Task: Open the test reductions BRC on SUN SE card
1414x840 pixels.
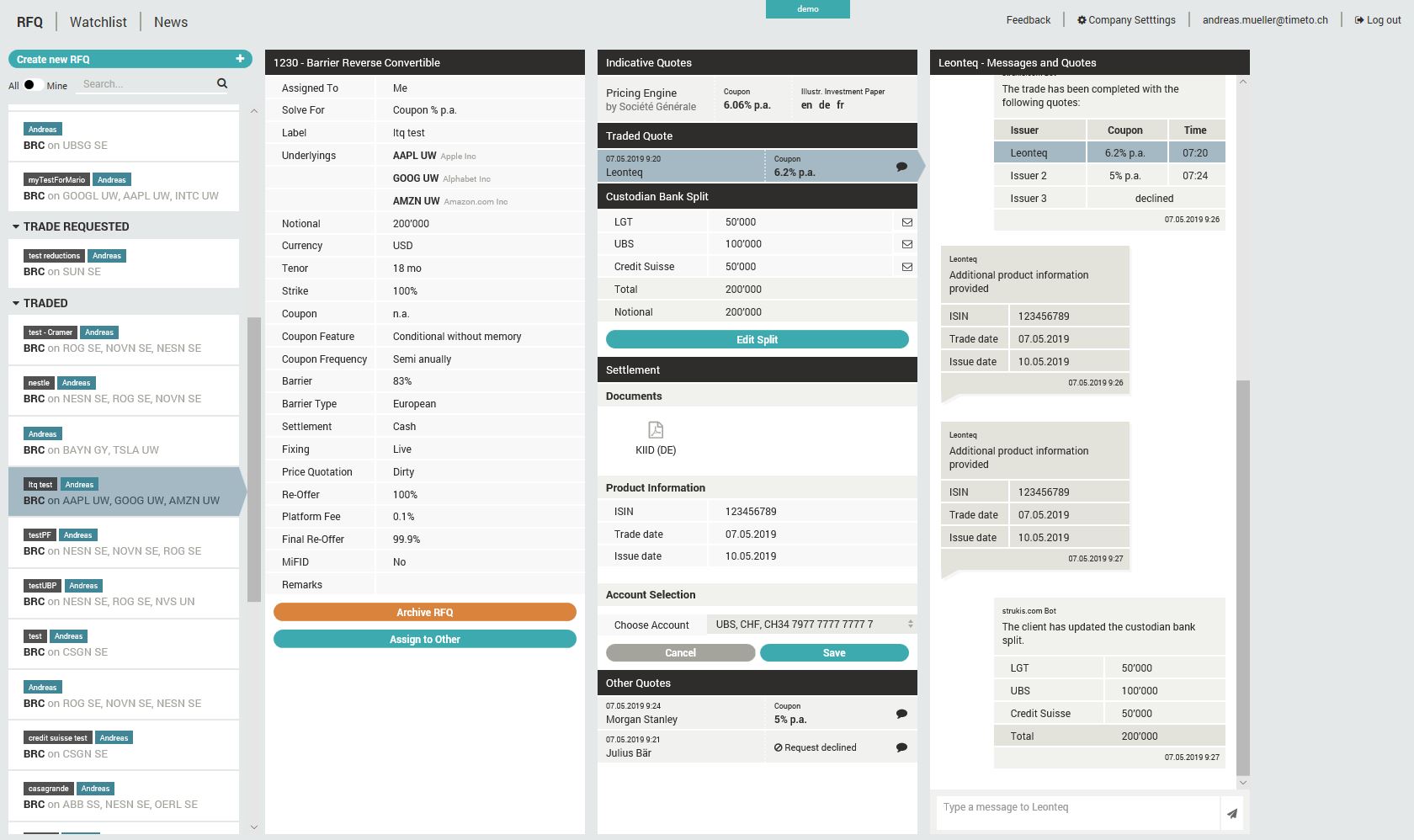Action: [124, 263]
